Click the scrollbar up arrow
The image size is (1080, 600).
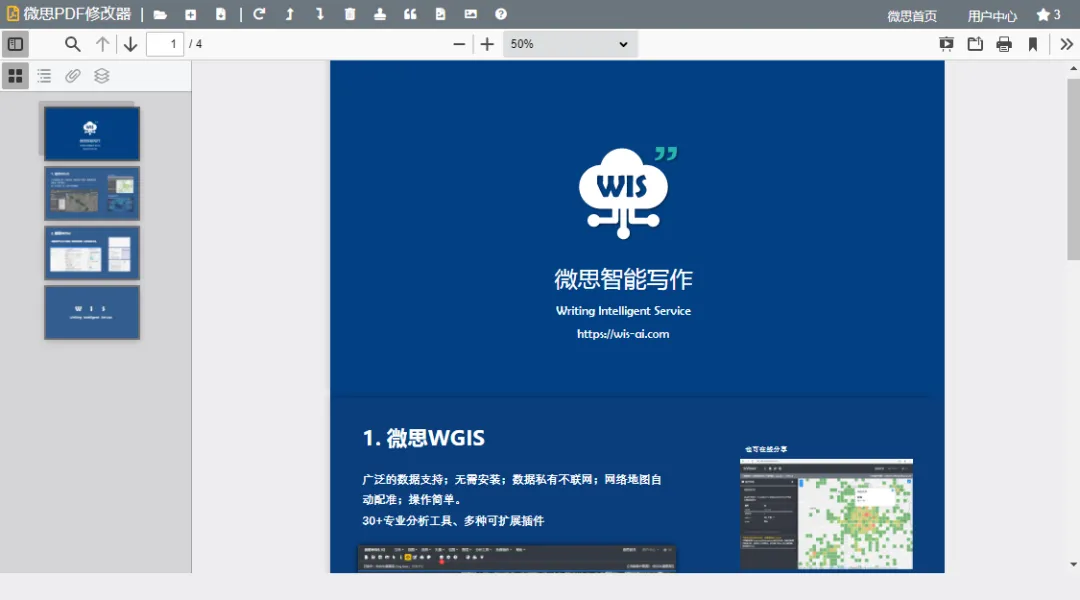pos(1073,68)
